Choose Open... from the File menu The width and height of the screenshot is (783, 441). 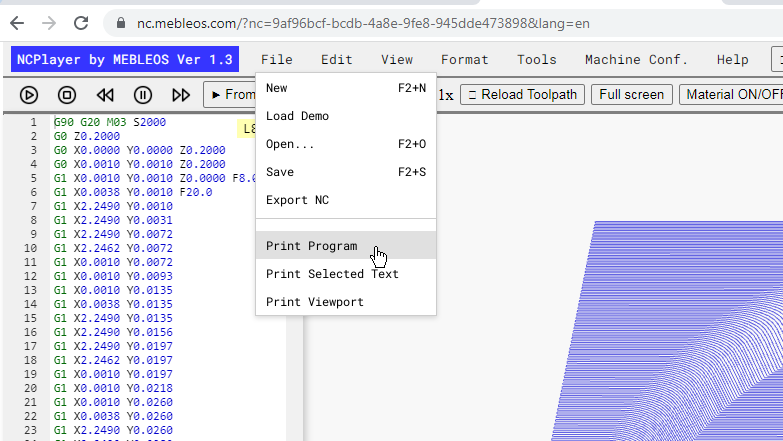point(346,144)
